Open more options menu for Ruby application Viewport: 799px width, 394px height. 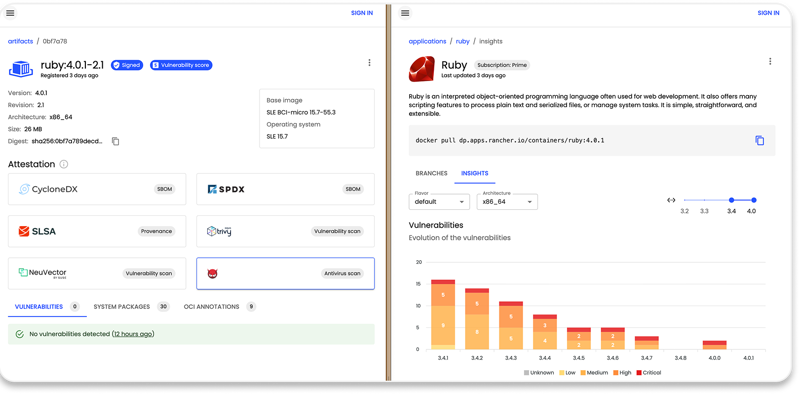[770, 61]
